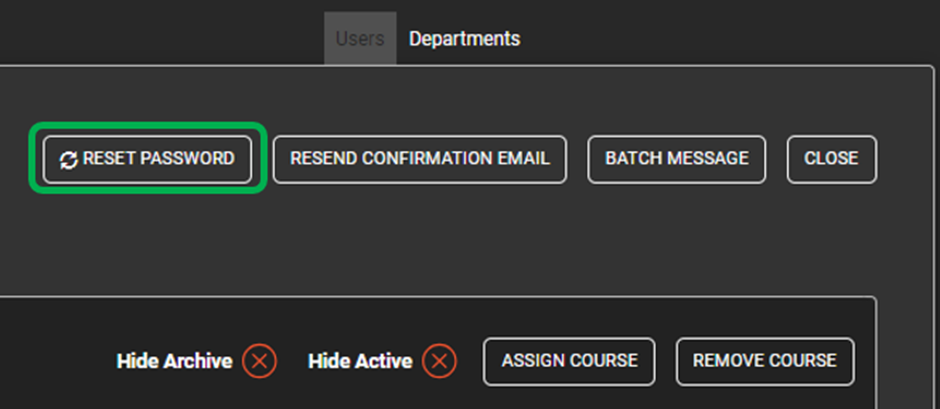940x409 pixels.
Task: Send a batch message to users
Action: [677, 159]
